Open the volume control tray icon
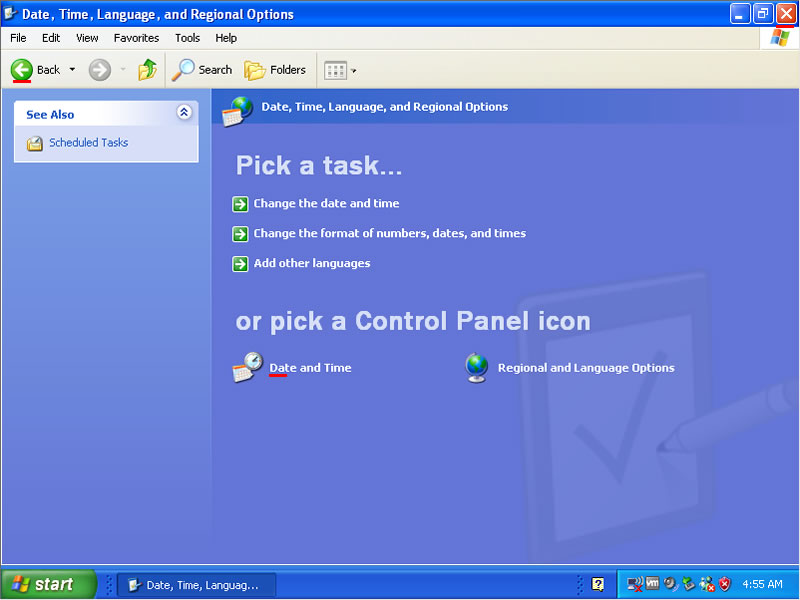This screenshot has height=600, width=800. (x=670, y=584)
